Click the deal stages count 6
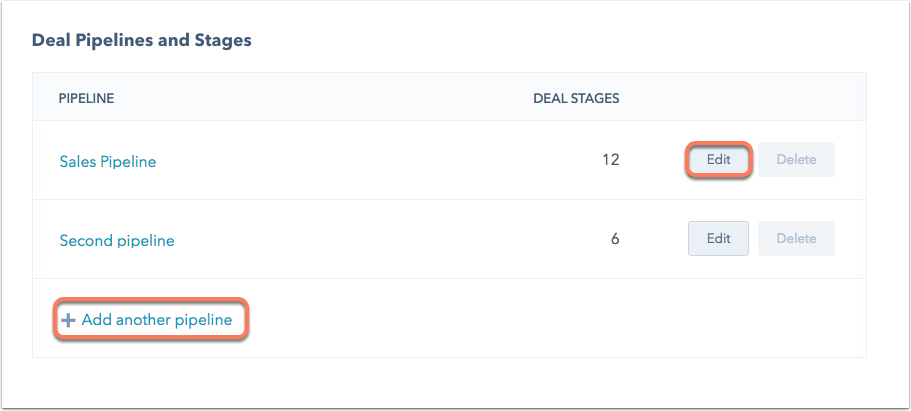The height and width of the screenshot is (411, 911). pos(615,239)
